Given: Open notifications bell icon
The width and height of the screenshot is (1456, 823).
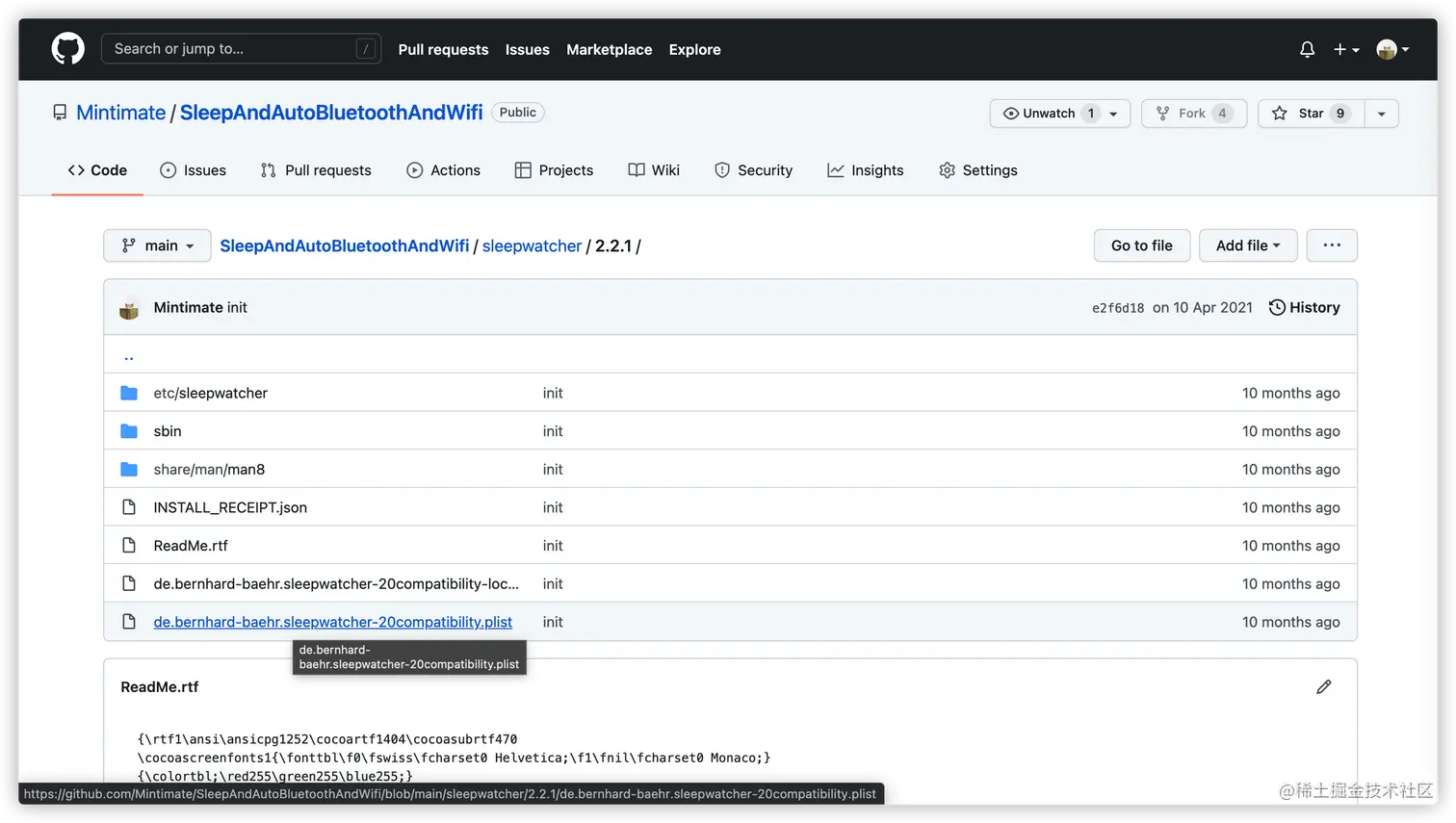Looking at the screenshot, I should point(1307,49).
